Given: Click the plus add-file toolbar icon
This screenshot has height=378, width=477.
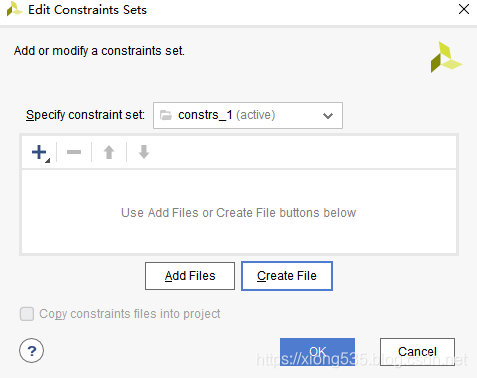Looking at the screenshot, I should tap(39, 152).
